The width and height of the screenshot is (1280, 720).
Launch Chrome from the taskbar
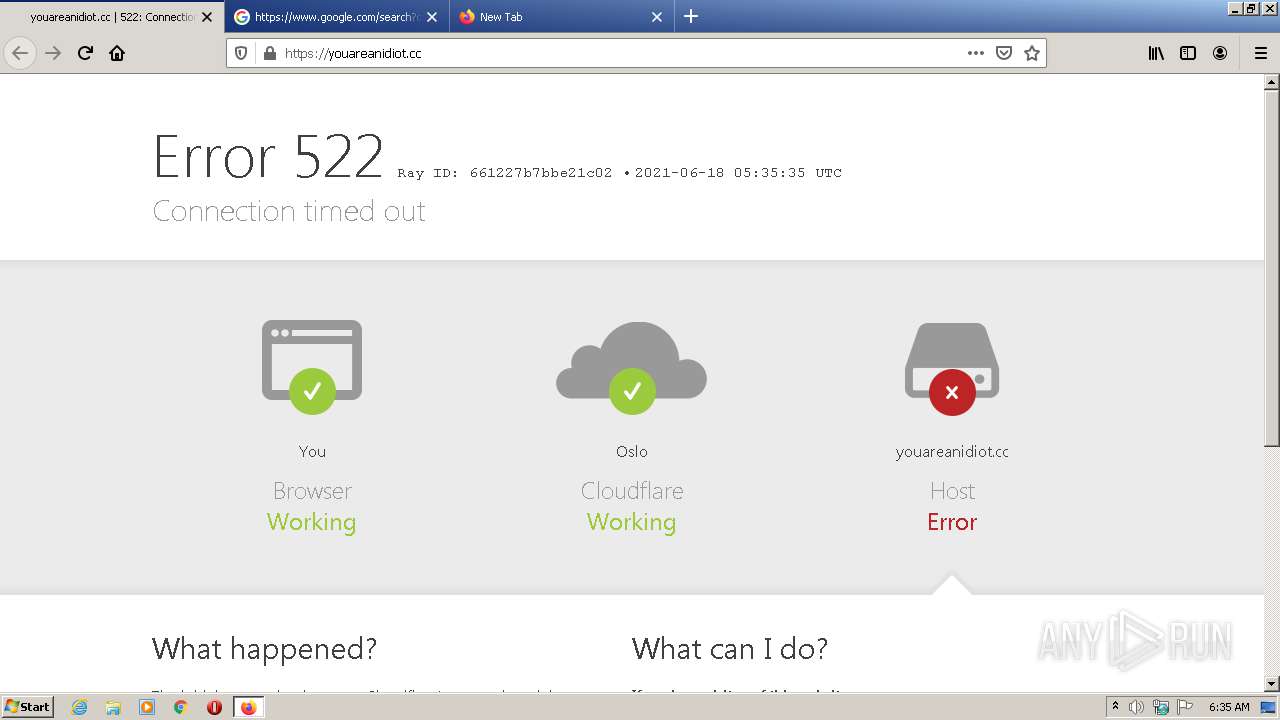coord(181,707)
